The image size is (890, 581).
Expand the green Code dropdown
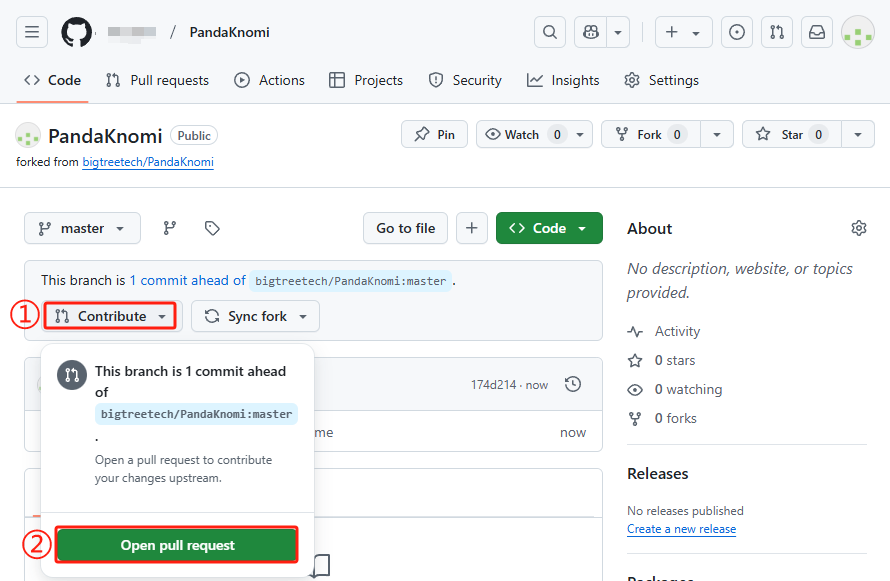click(x=549, y=228)
